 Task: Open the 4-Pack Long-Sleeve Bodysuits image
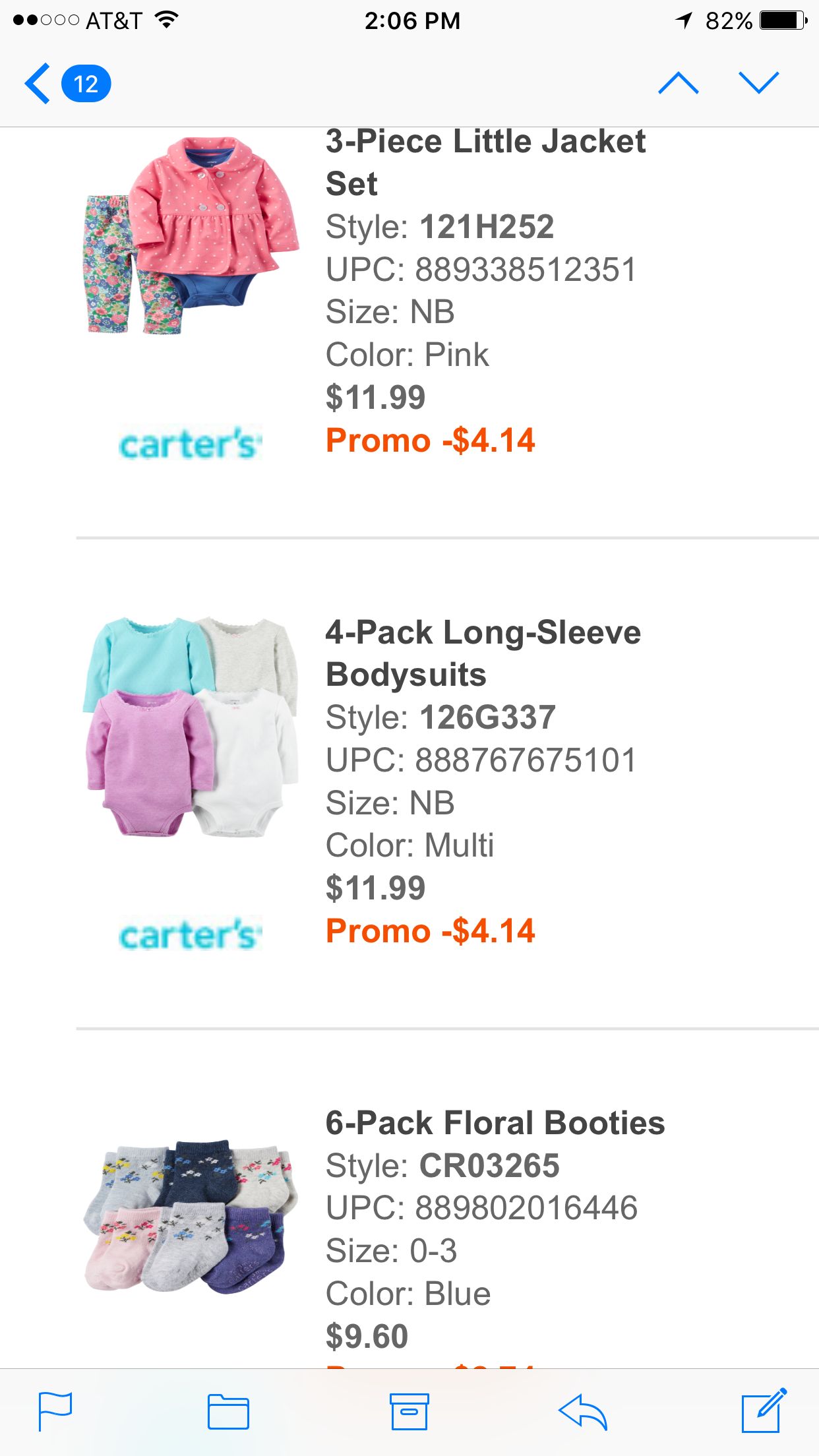coord(191,727)
